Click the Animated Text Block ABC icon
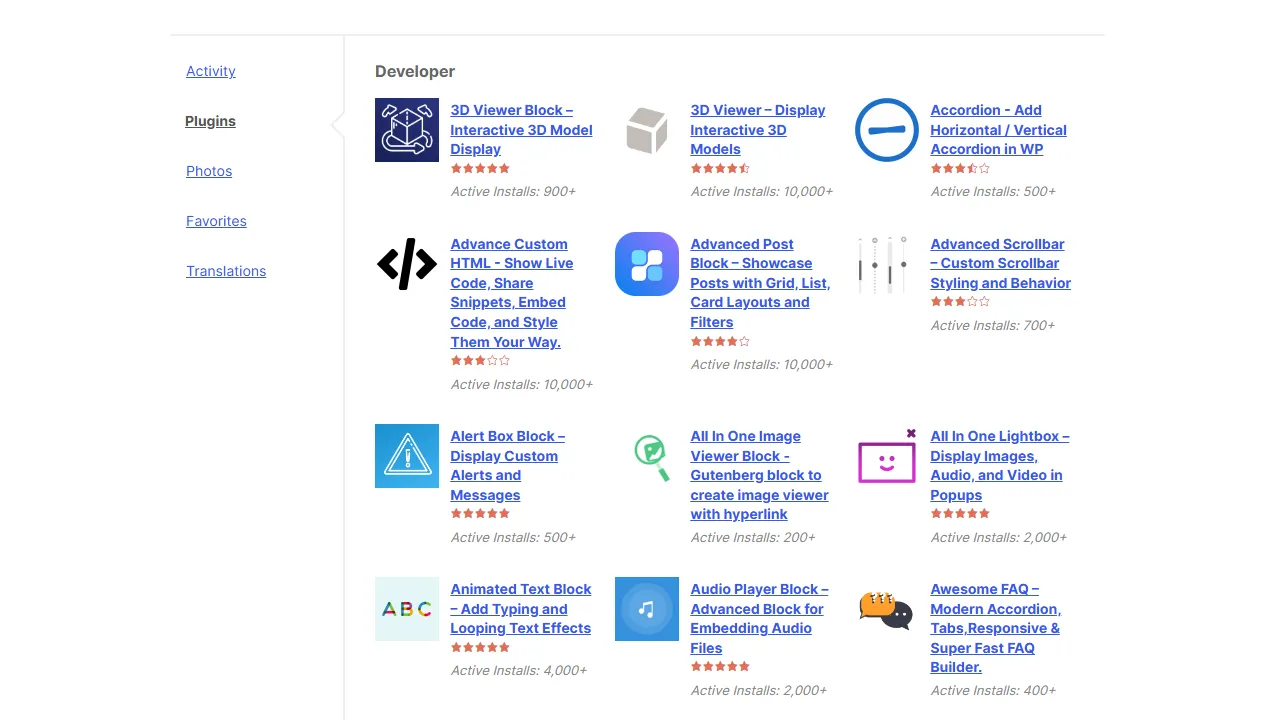Image resolution: width=1280 pixels, height=720 pixels. pyautogui.click(x=406, y=608)
